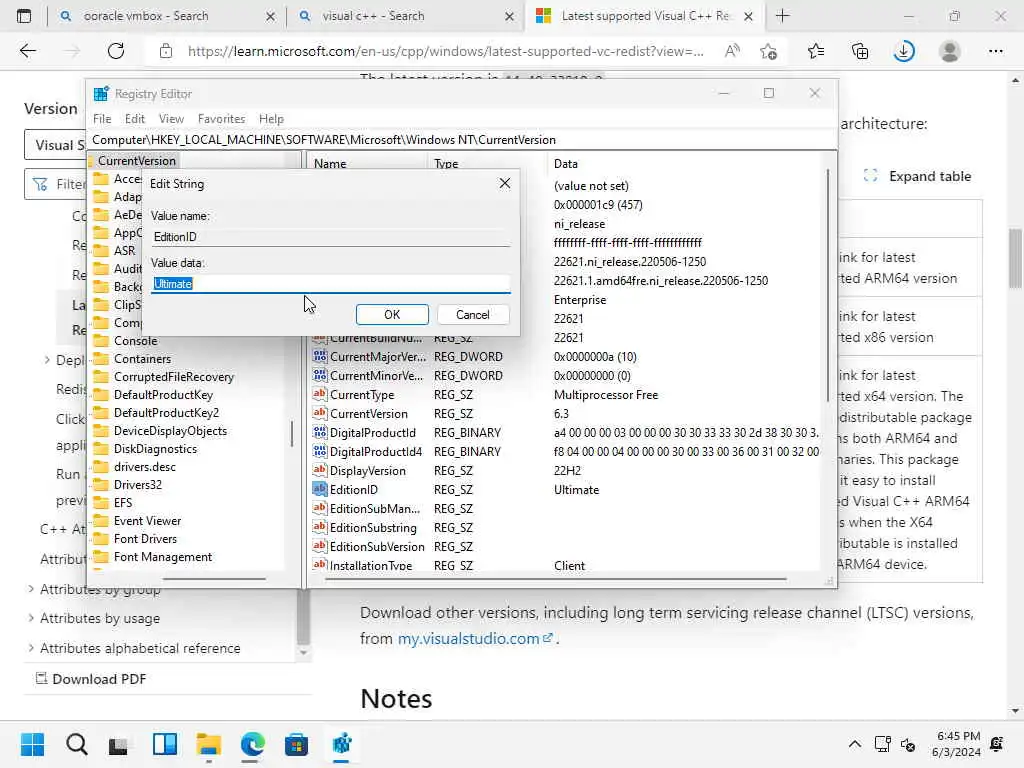The width and height of the screenshot is (1024, 768).
Task: Select the CurrentVersion tree node
Action: point(136,161)
